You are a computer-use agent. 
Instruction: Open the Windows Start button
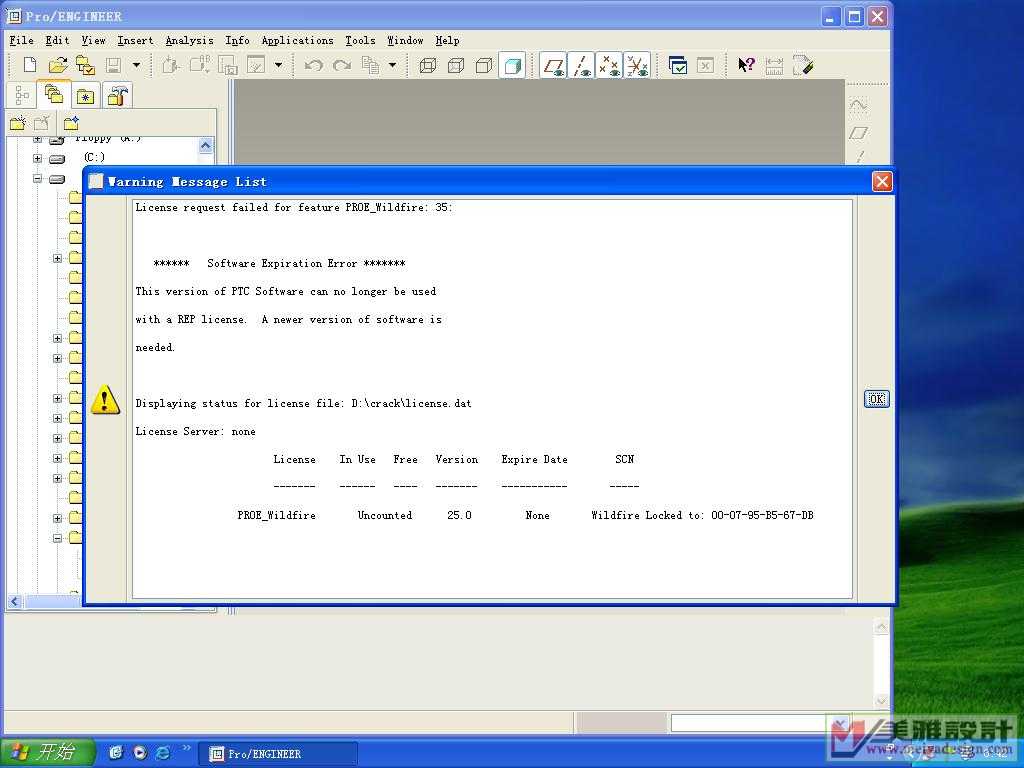(x=48, y=752)
